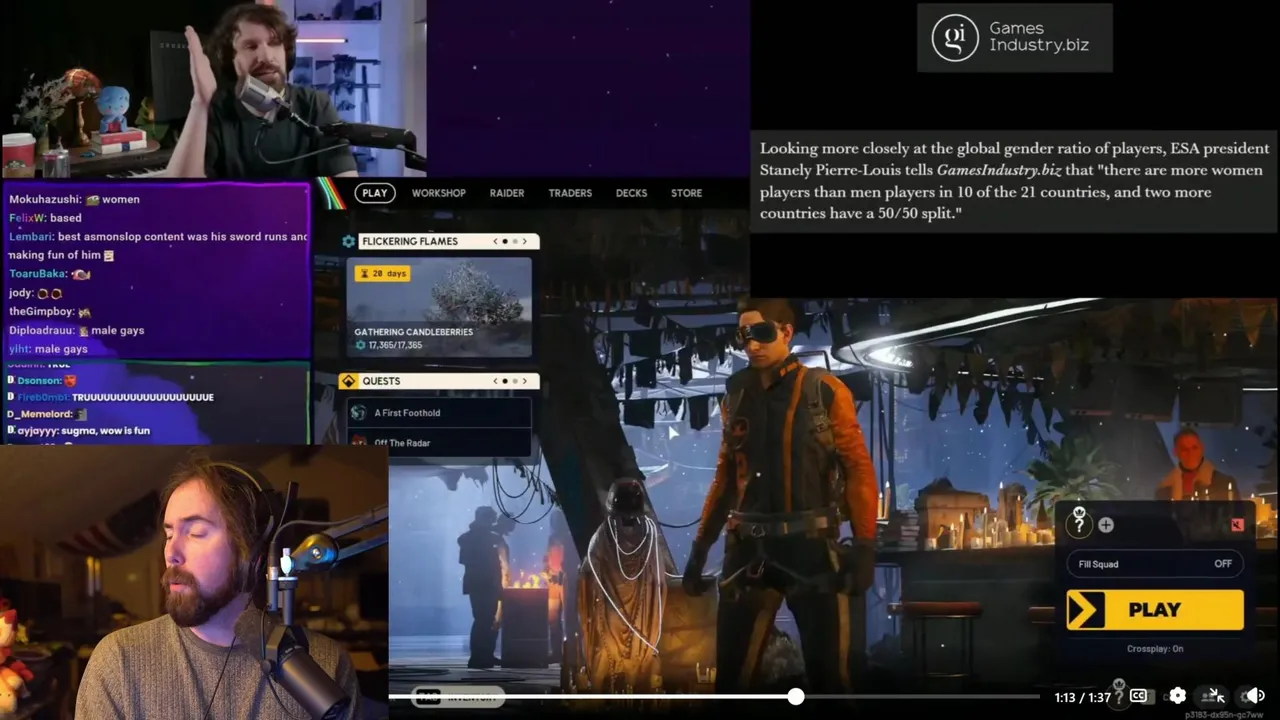
Task: Toggle the Fill Squad option
Action: click(x=1155, y=564)
